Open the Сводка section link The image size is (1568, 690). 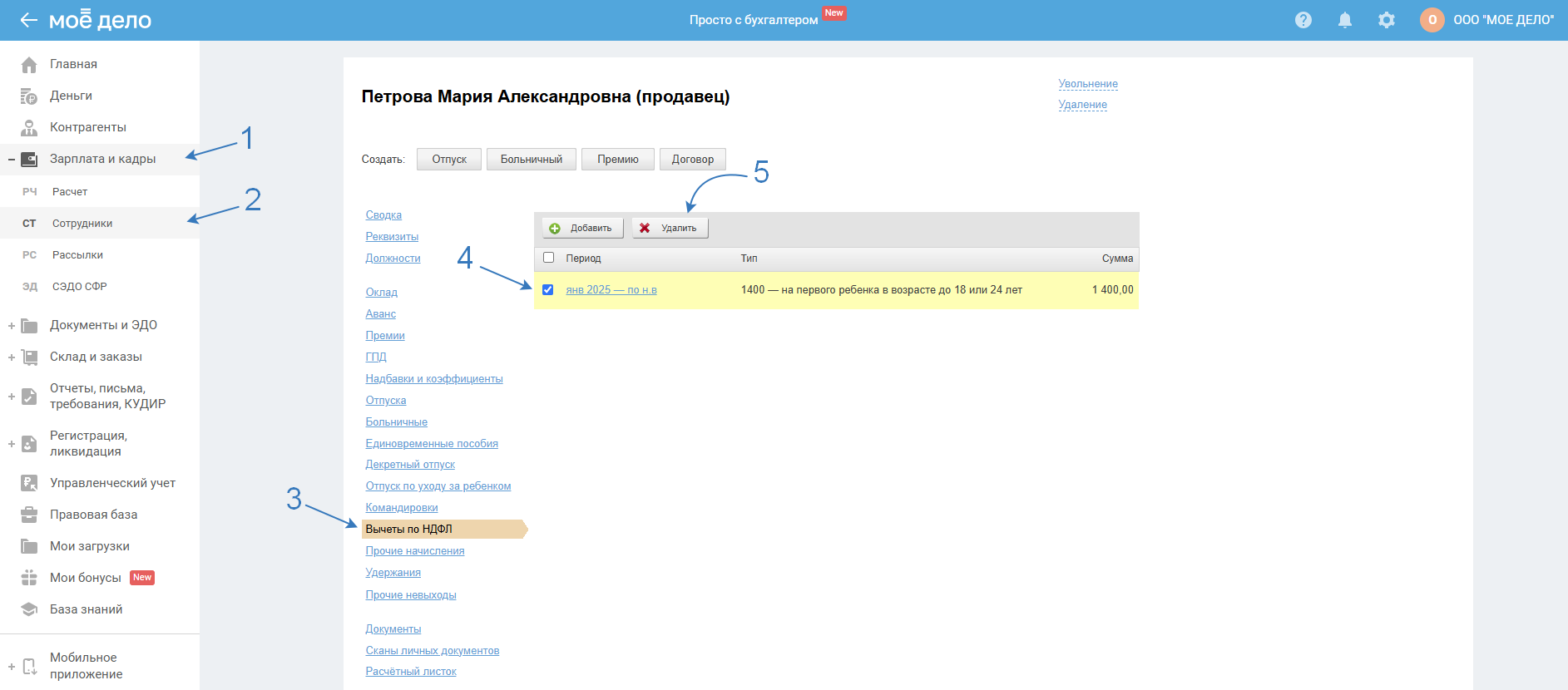383,215
